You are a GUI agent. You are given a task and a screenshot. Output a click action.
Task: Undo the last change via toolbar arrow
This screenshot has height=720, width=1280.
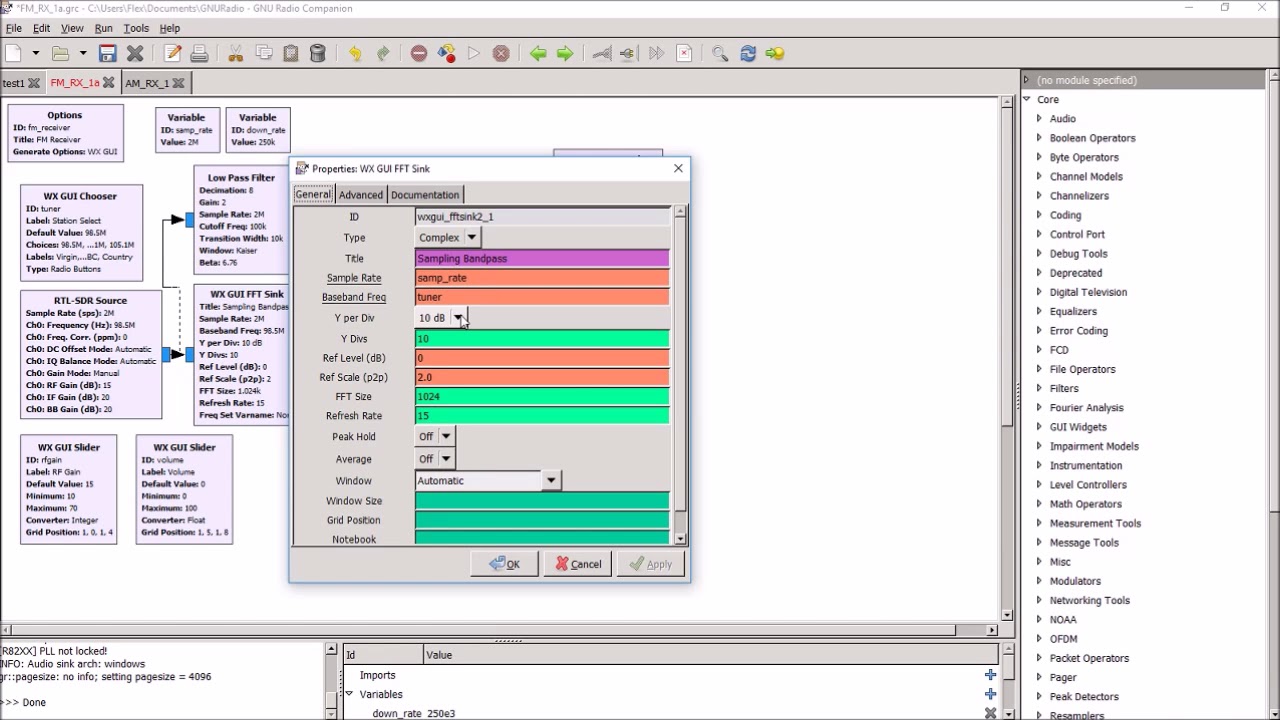click(x=355, y=53)
